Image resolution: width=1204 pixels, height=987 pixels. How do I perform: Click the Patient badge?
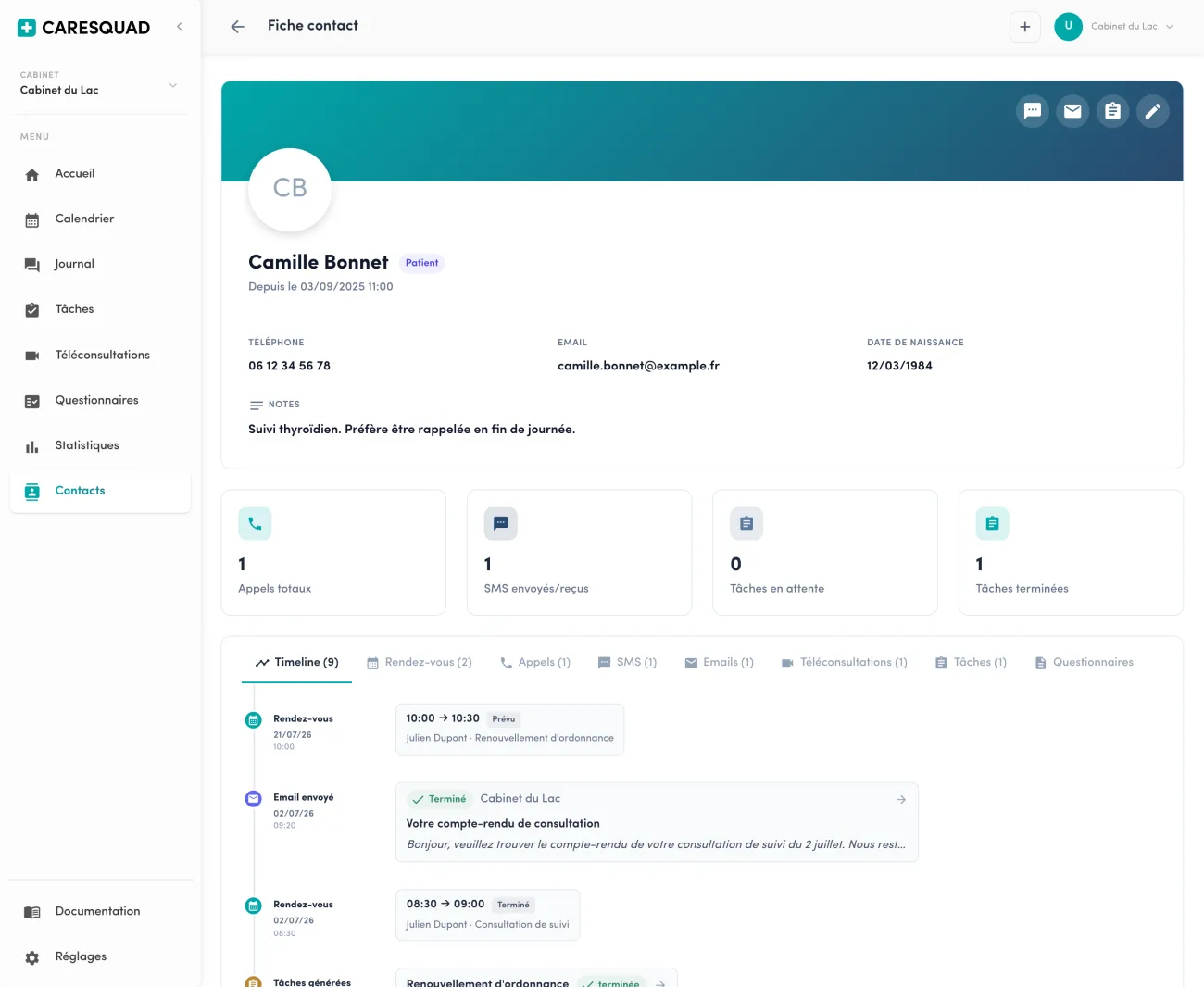[x=421, y=263]
